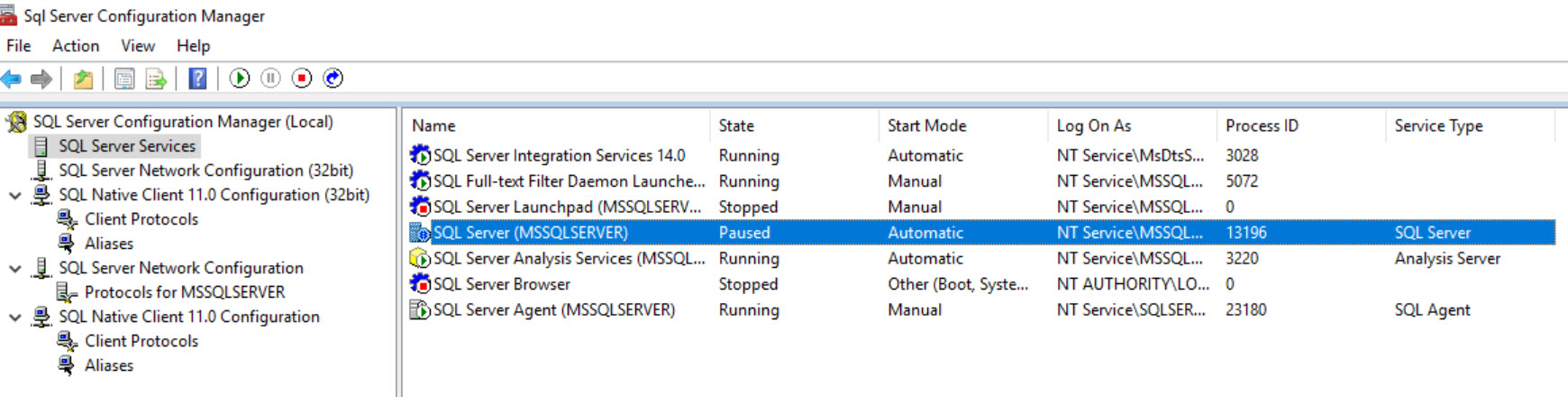This screenshot has width=1568, height=397.
Task: Open the Help menu
Action: click(193, 46)
